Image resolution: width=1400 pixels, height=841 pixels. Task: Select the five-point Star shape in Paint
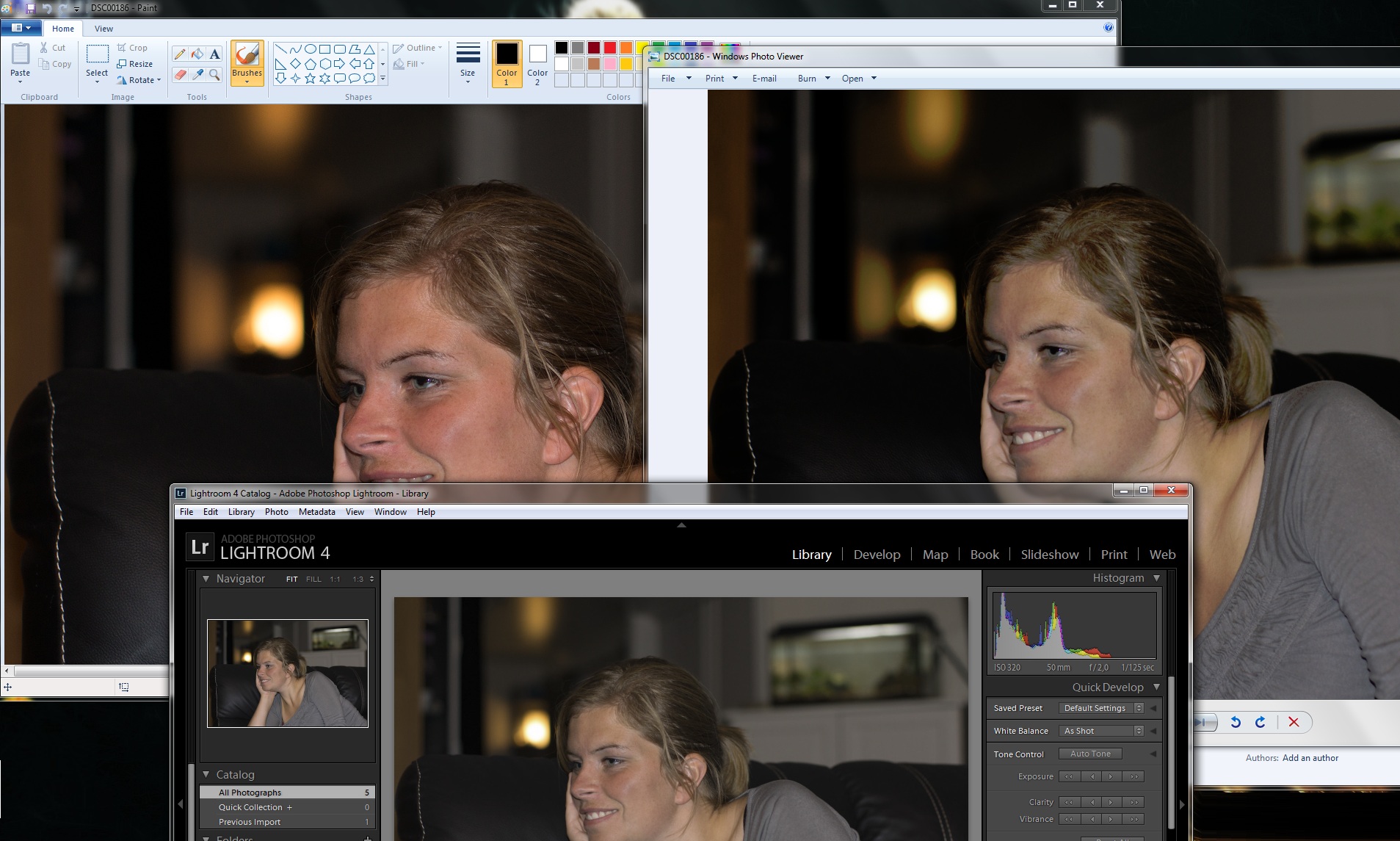click(x=310, y=78)
